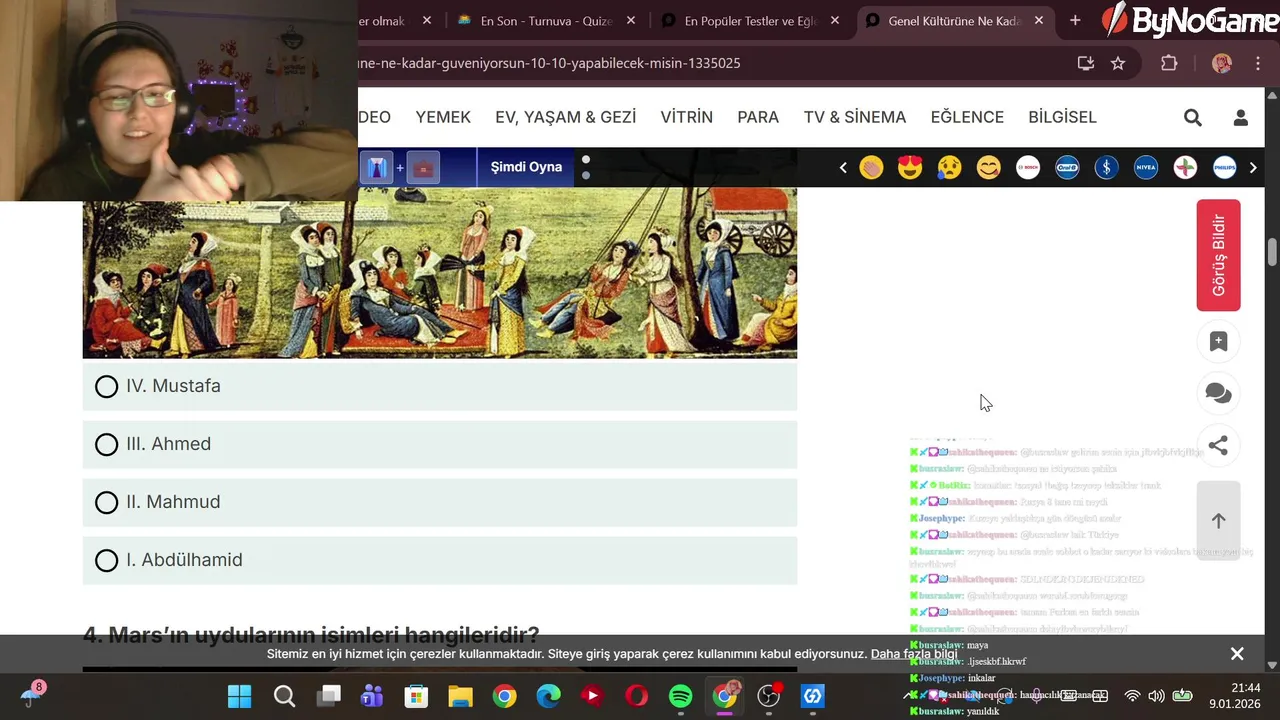Bookmark this page with star icon
The height and width of the screenshot is (720, 1280).
tap(1118, 63)
